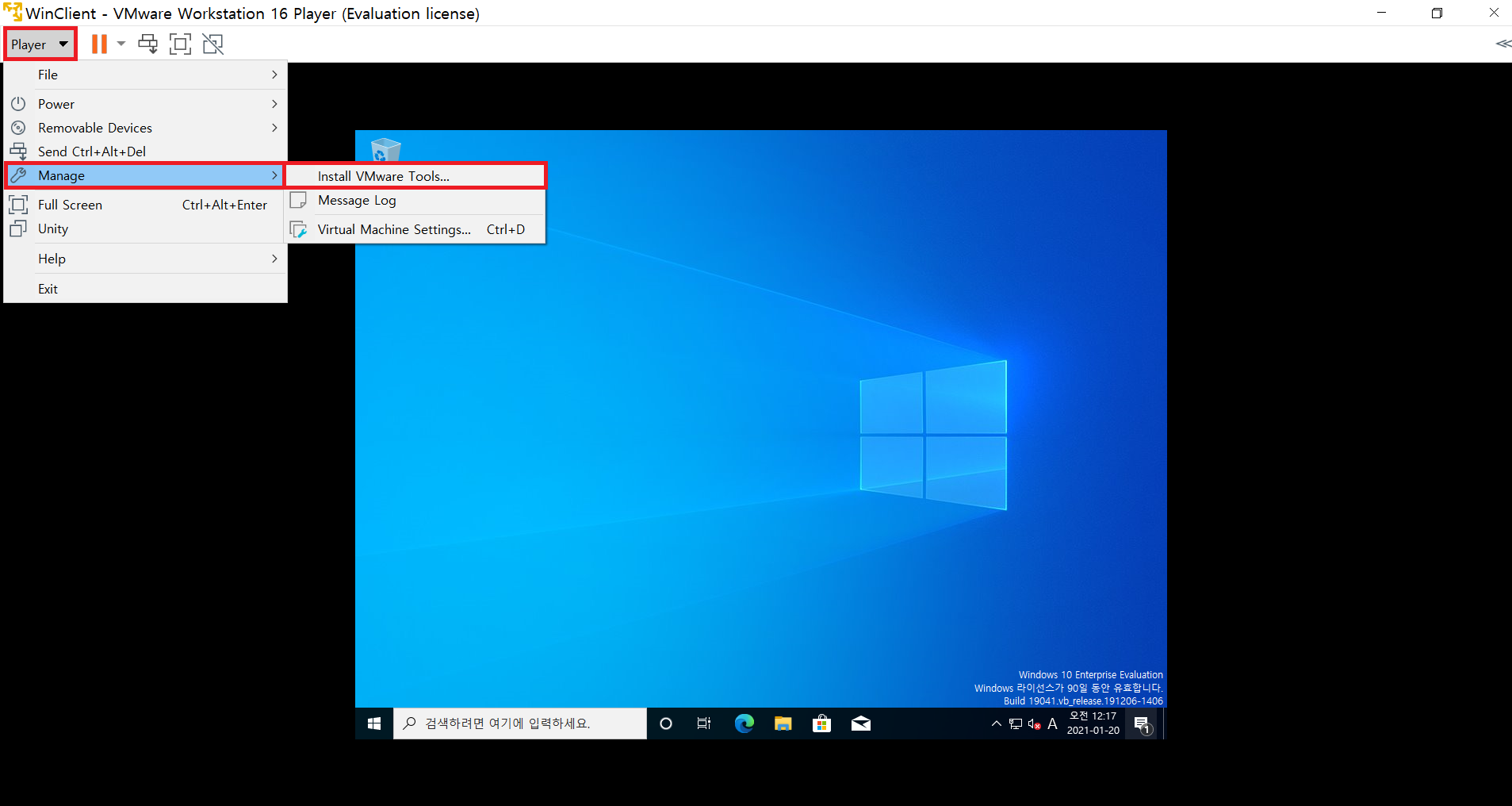Click Install VMware Tools
Screen dimensions: 1512x806
tap(415, 176)
